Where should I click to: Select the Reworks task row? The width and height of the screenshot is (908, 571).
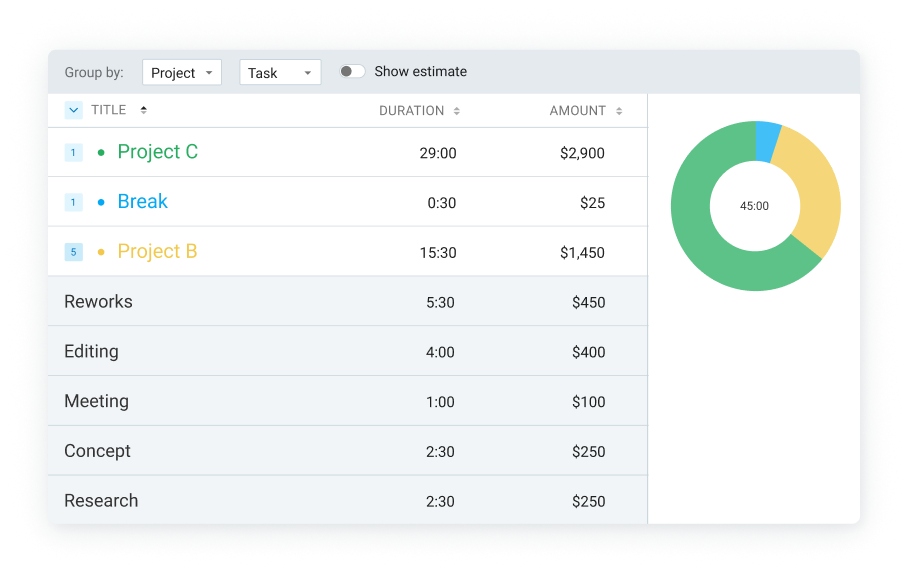(x=347, y=301)
